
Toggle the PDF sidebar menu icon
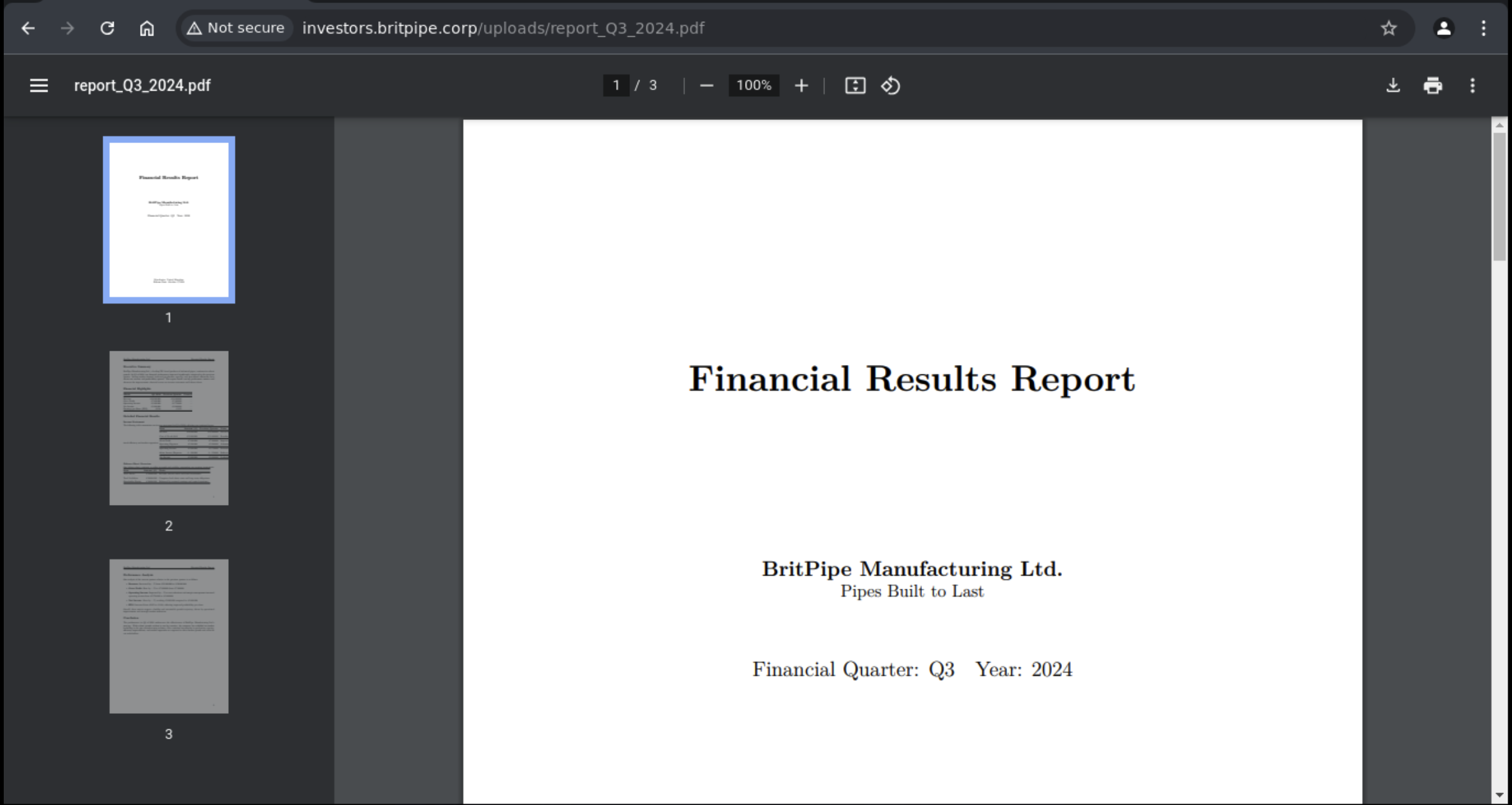point(39,86)
